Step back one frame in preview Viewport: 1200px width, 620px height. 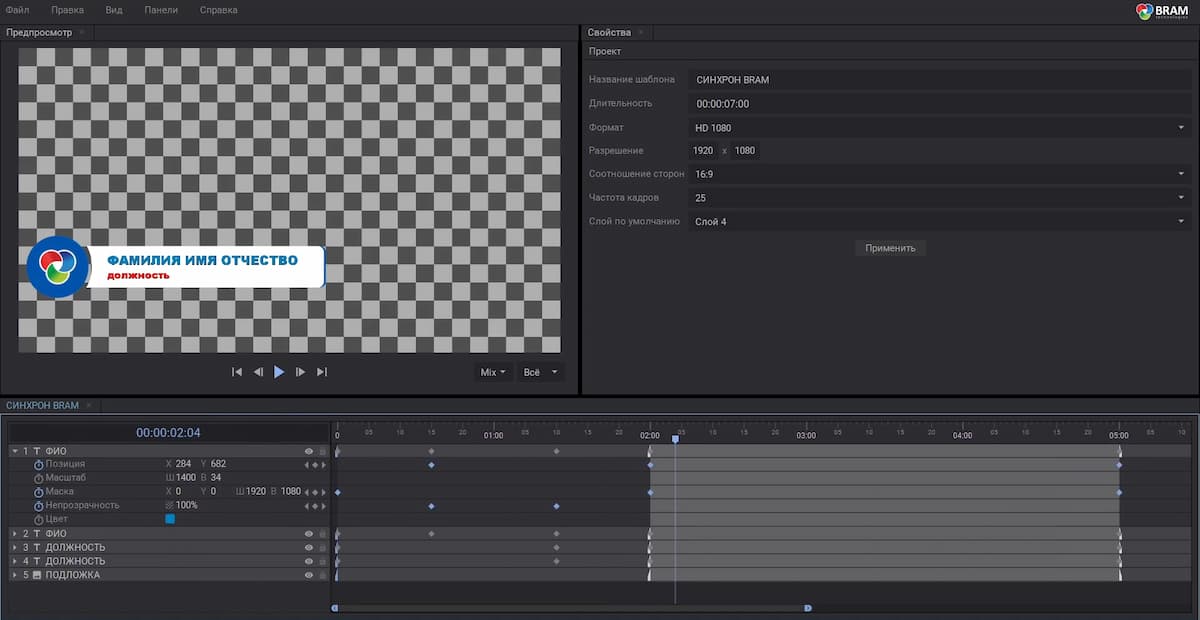pos(258,372)
